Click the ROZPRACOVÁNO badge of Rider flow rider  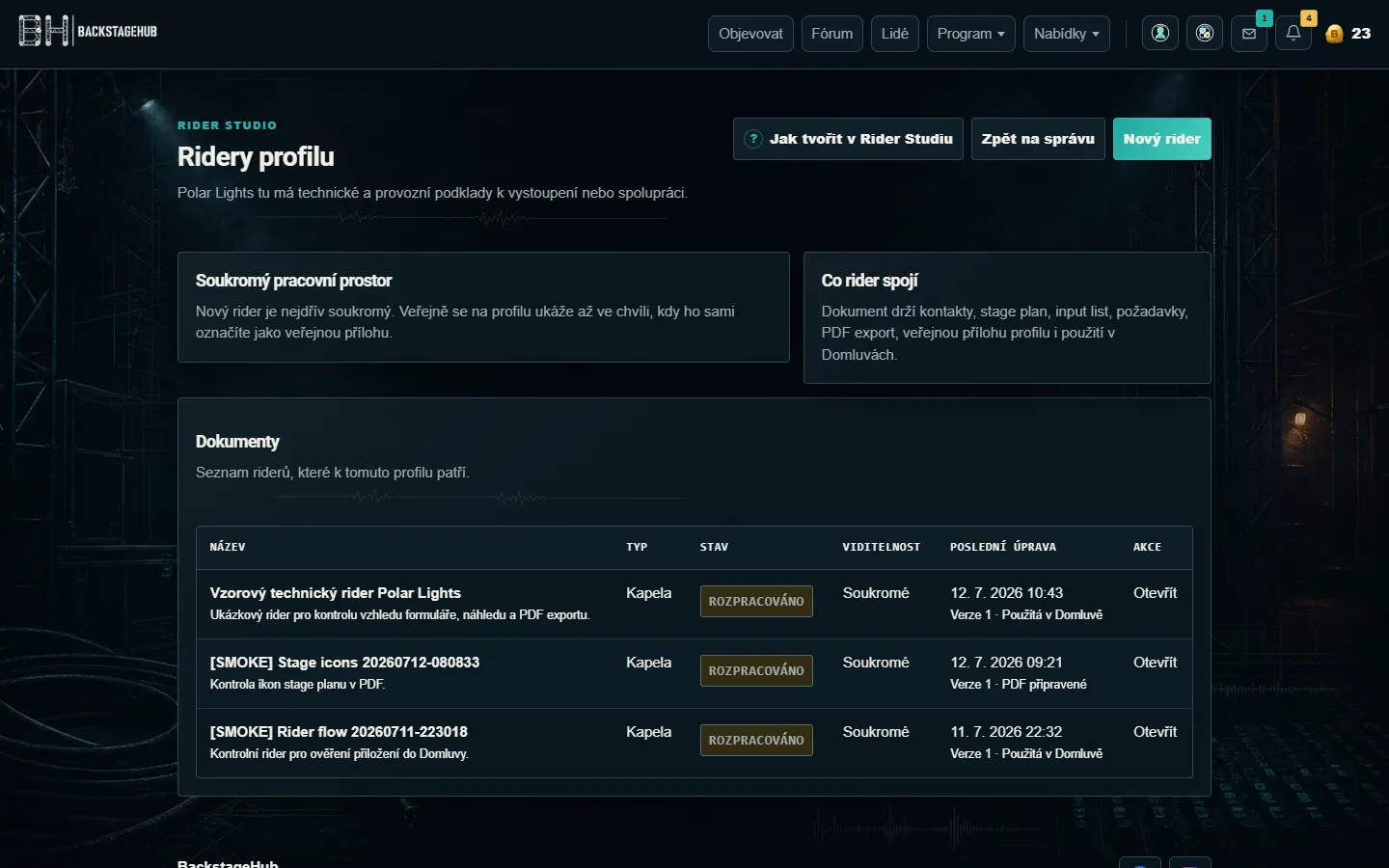(756, 740)
